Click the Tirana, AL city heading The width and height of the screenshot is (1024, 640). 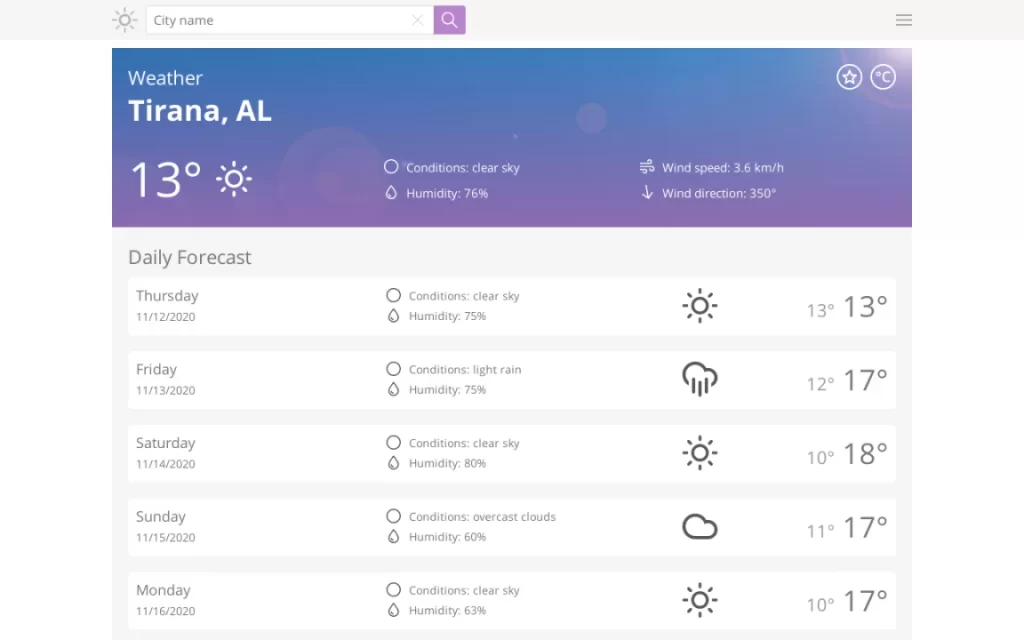[199, 111]
